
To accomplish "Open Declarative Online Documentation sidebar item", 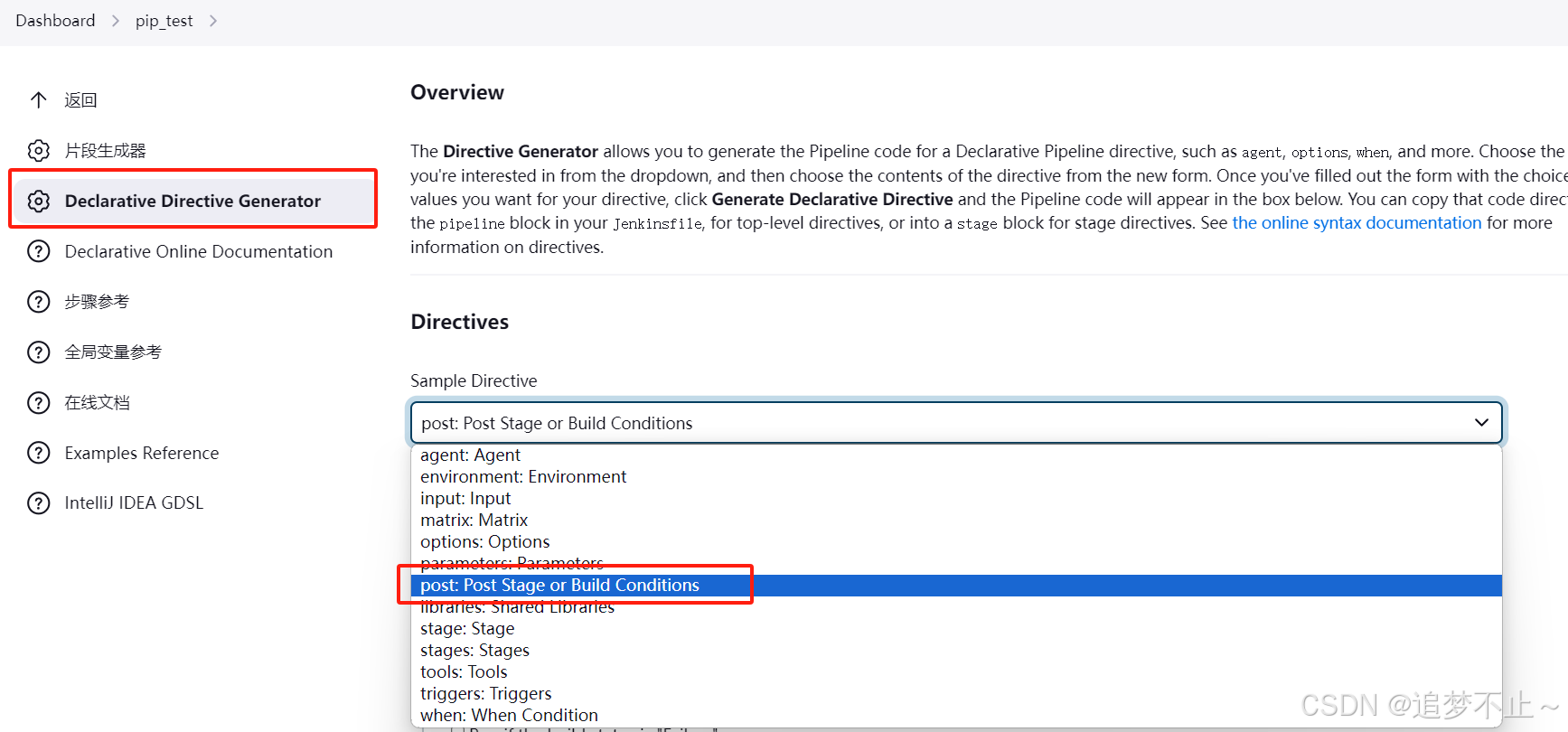I will (x=199, y=251).
